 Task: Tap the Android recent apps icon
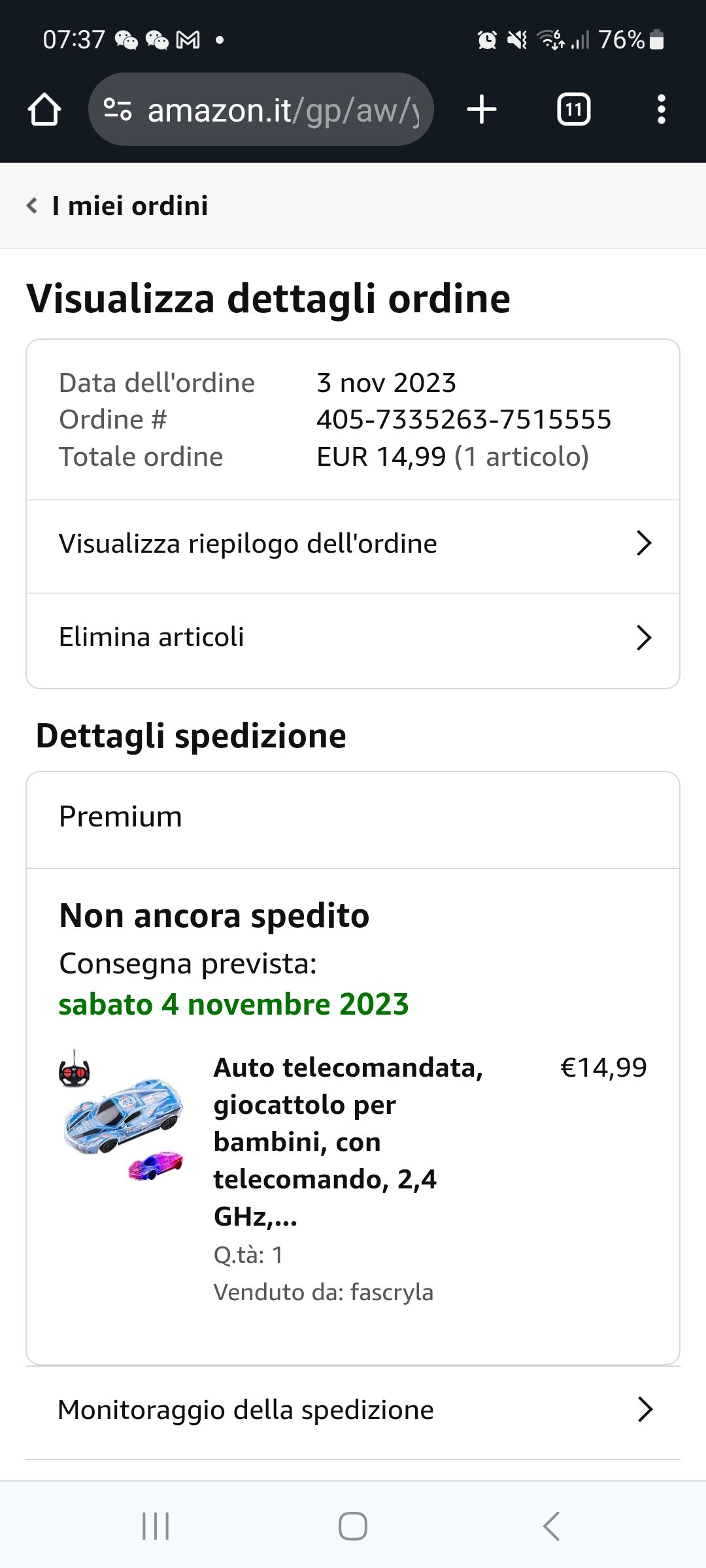pos(156,1526)
